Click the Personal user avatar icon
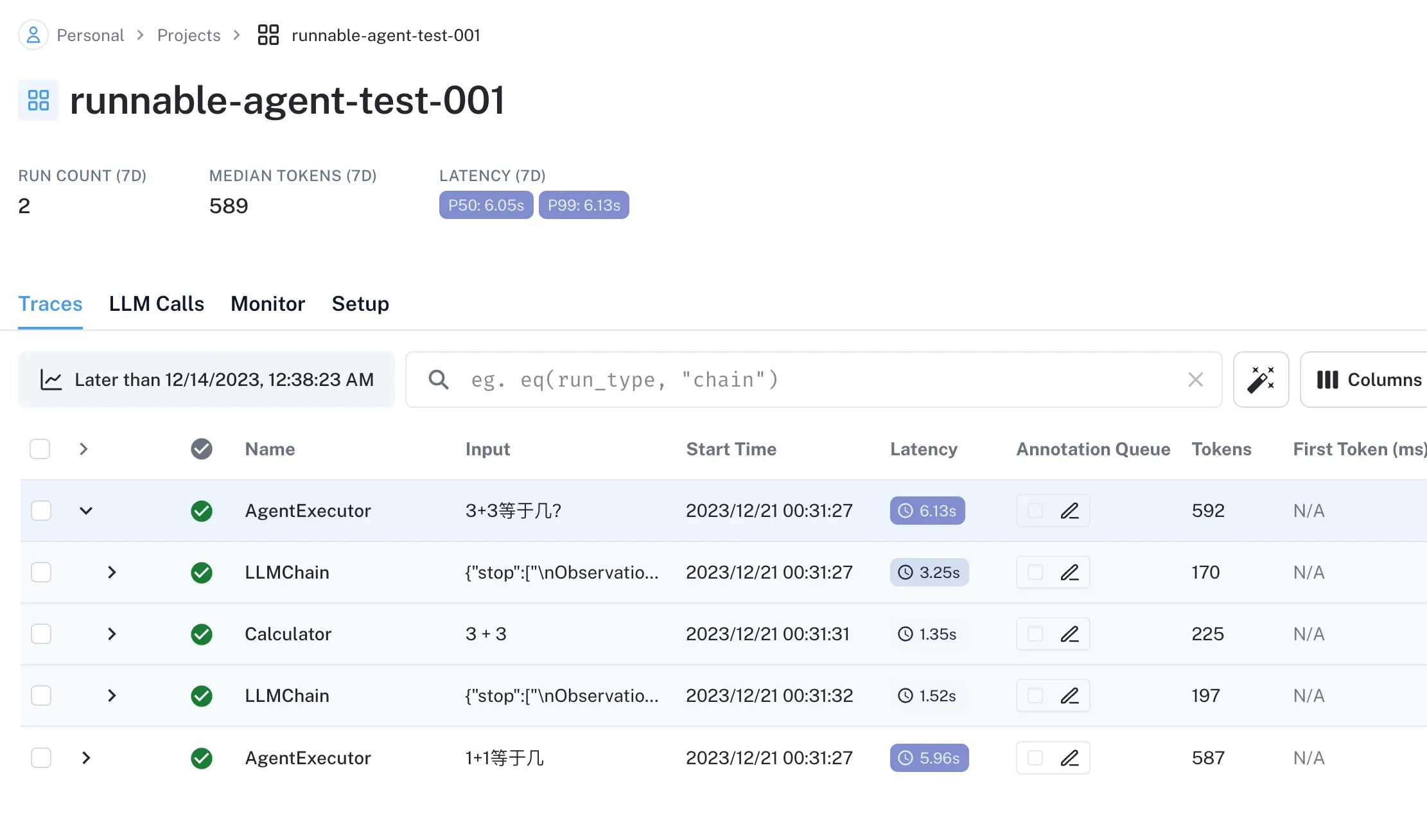Viewport: 1427px width, 840px height. click(33, 35)
